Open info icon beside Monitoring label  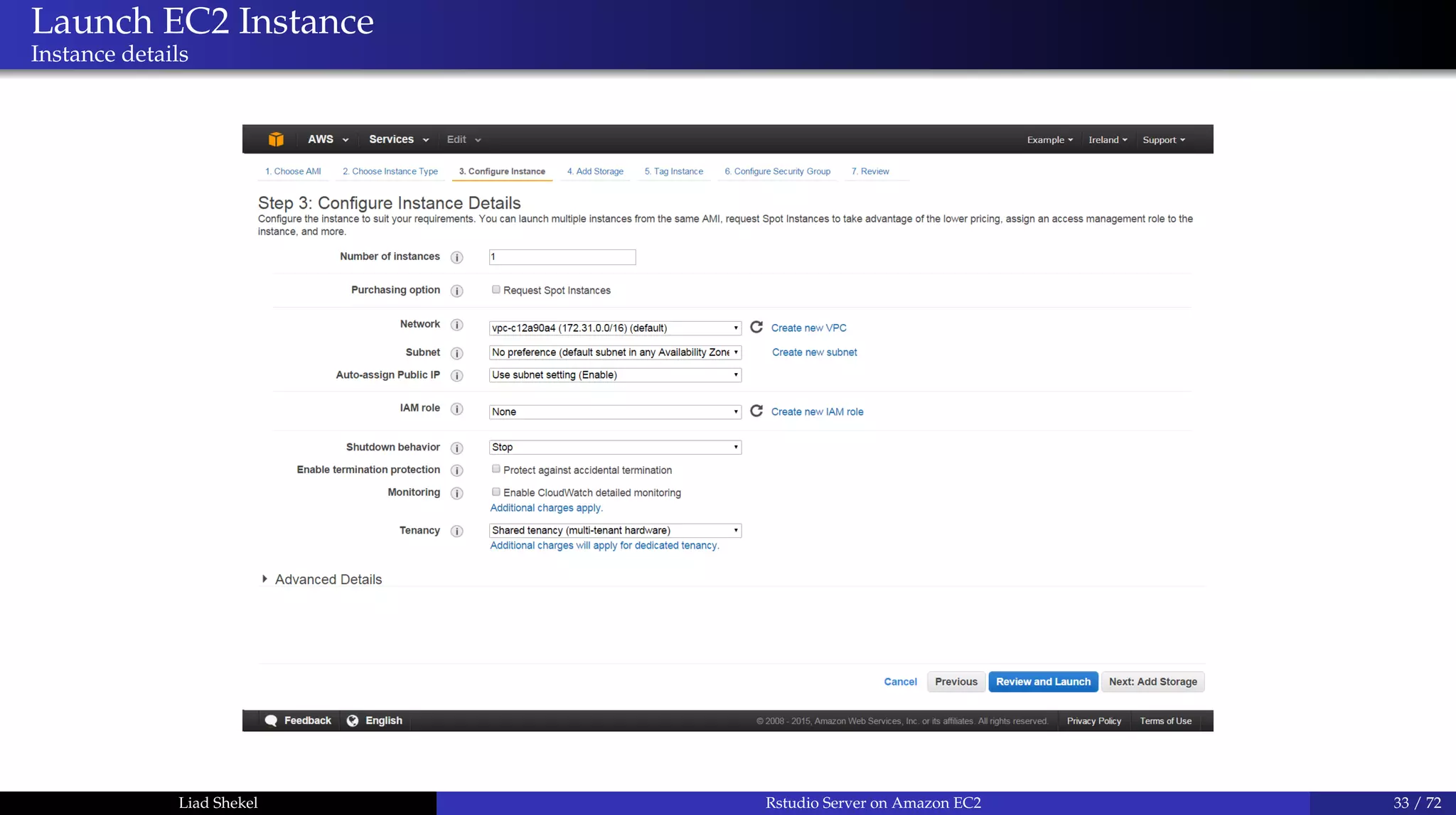[x=457, y=493]
